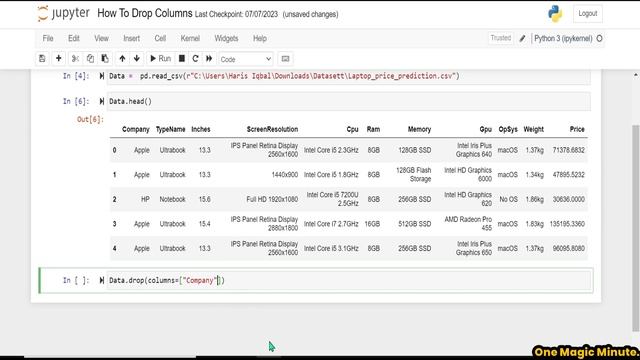
Task: Click the Python logo icon
Action: click(555, 14)
